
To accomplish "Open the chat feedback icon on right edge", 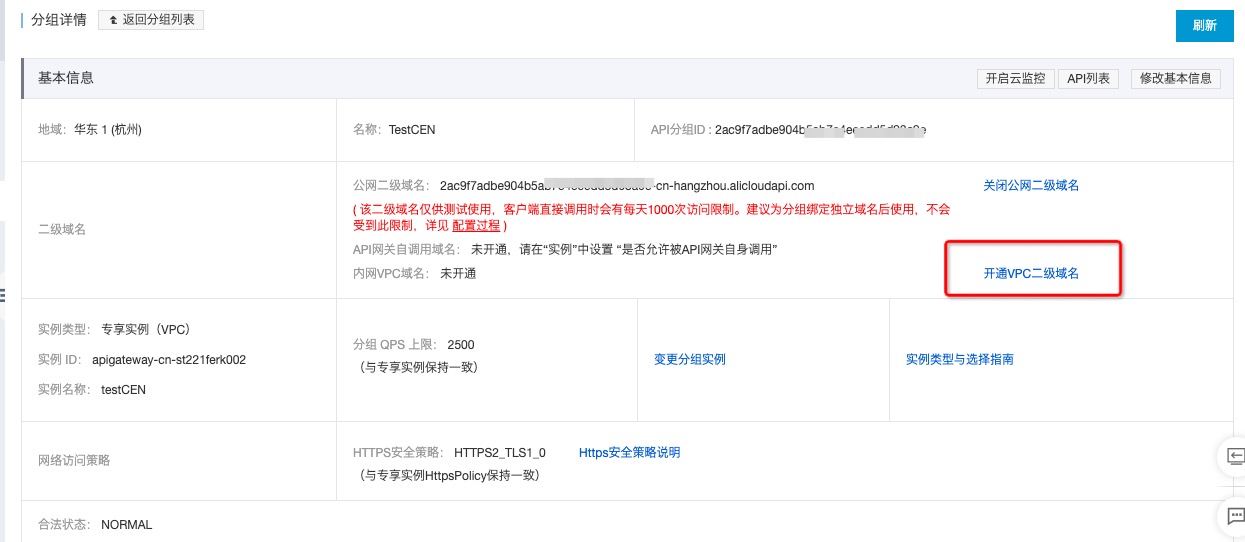I will [x=1235, y=516].
